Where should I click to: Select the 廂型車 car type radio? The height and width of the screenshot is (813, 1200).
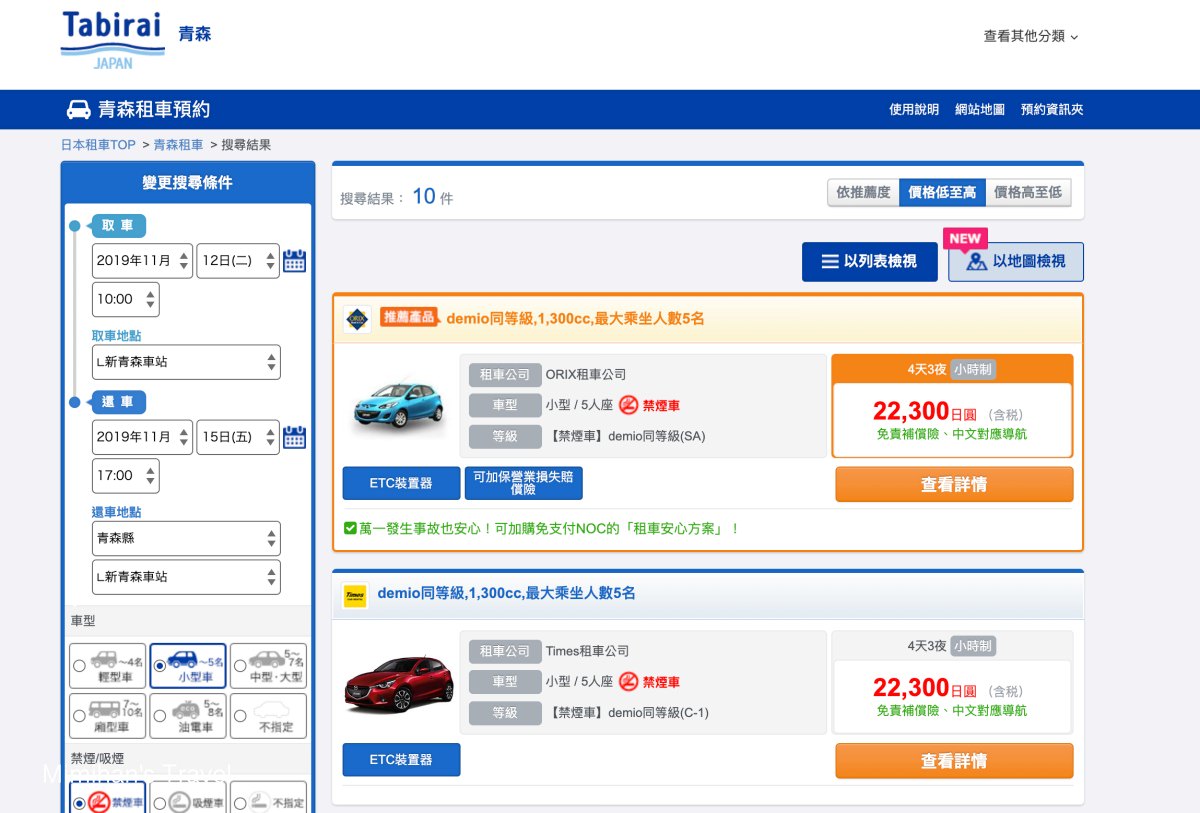[79, 716]
